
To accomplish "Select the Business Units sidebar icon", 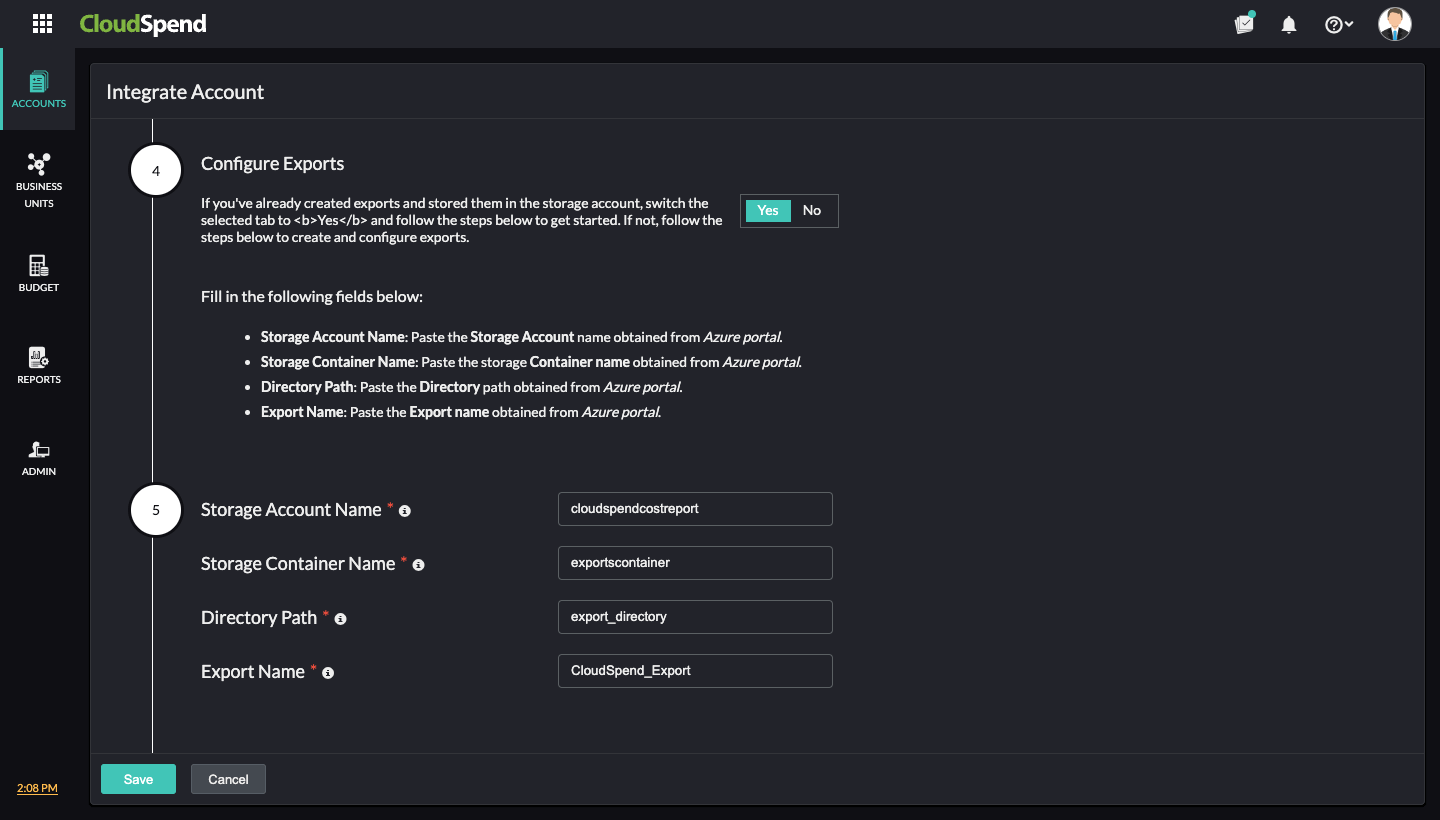I will point(38,178).
